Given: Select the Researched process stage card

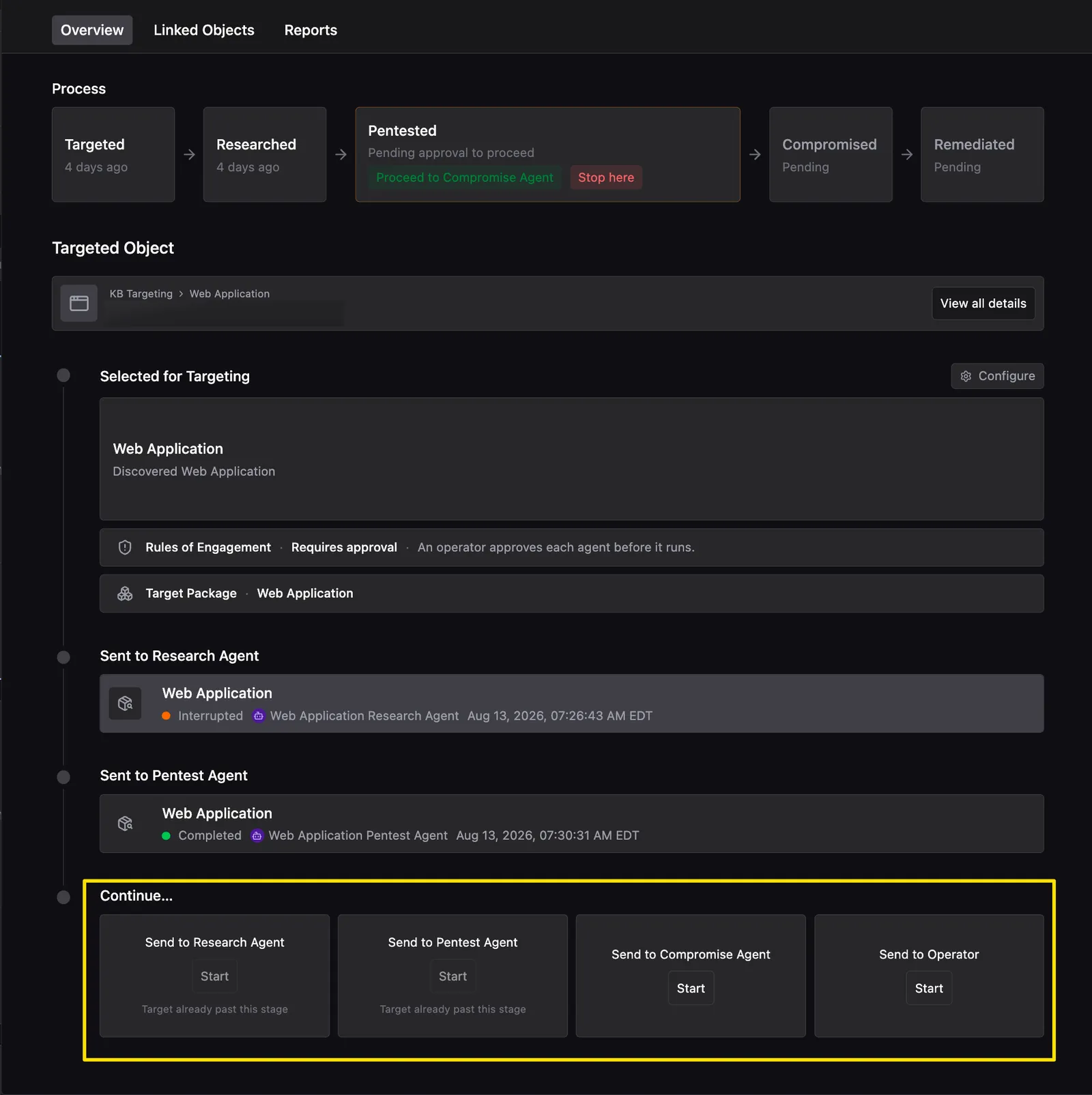Looking at the screenshot, I should pos(265,154).
